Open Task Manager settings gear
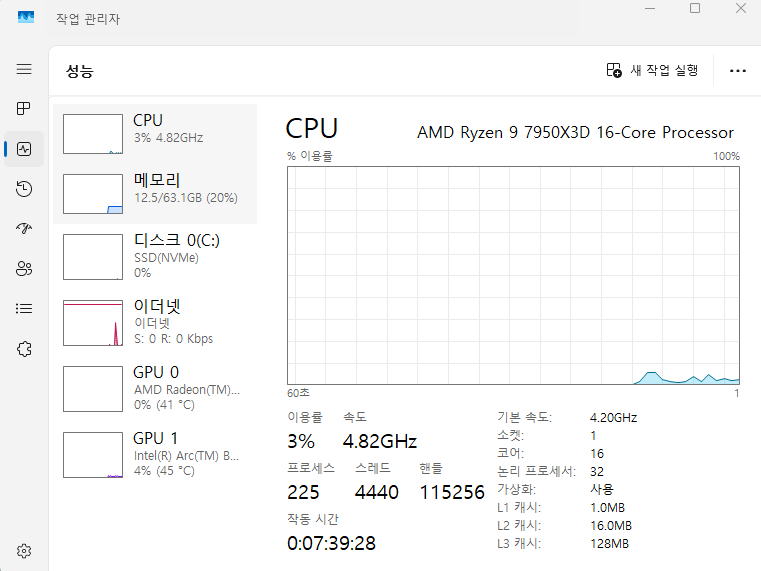Viewport: 761px width, 571px height. tap(24, 551)
